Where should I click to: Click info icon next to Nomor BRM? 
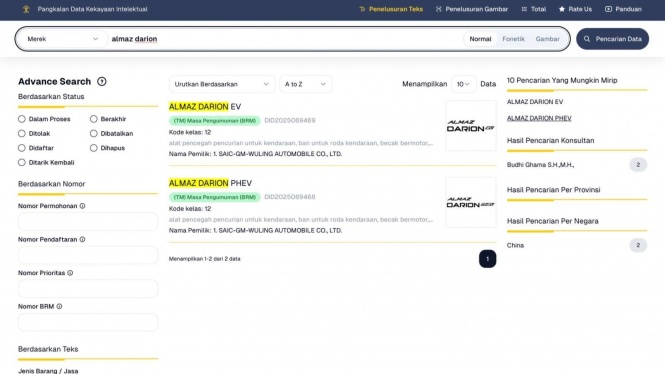pos(59,307)
